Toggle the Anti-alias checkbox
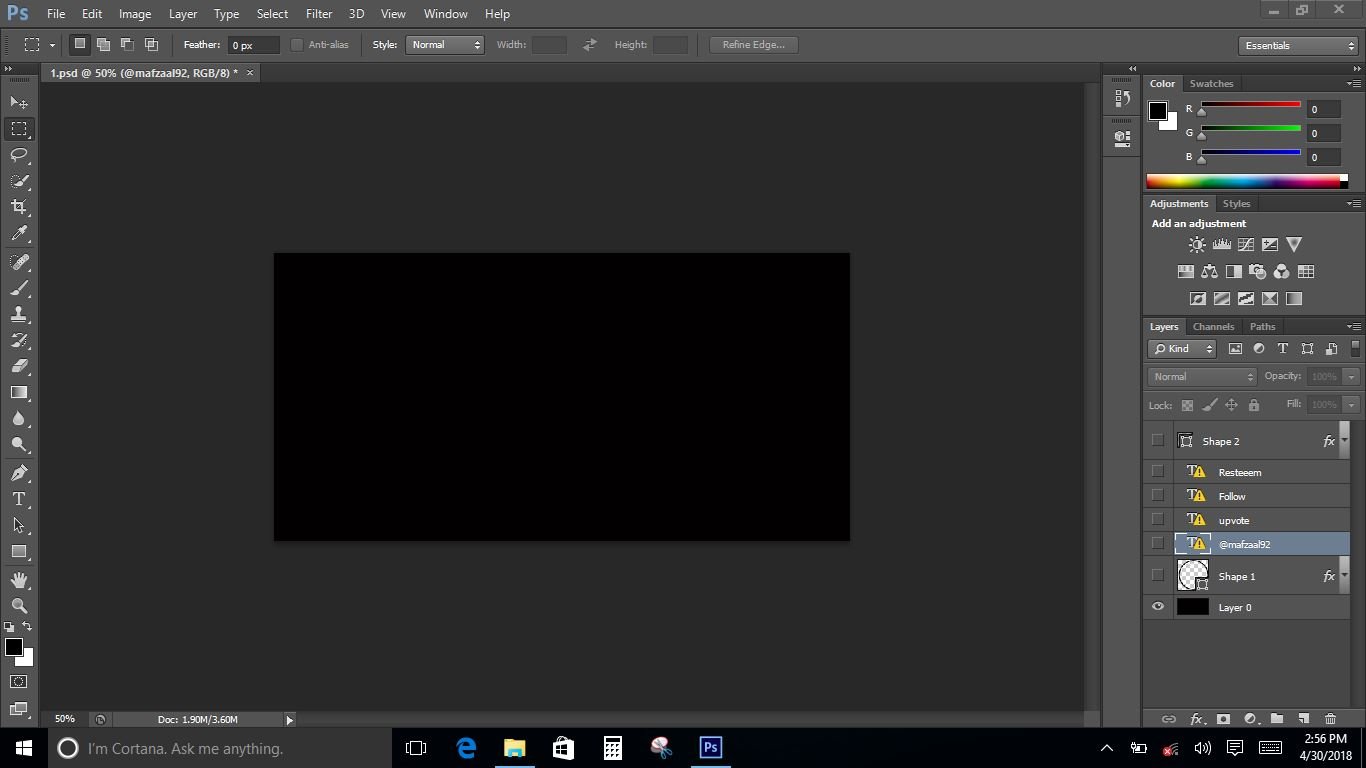 coord(297,45)
